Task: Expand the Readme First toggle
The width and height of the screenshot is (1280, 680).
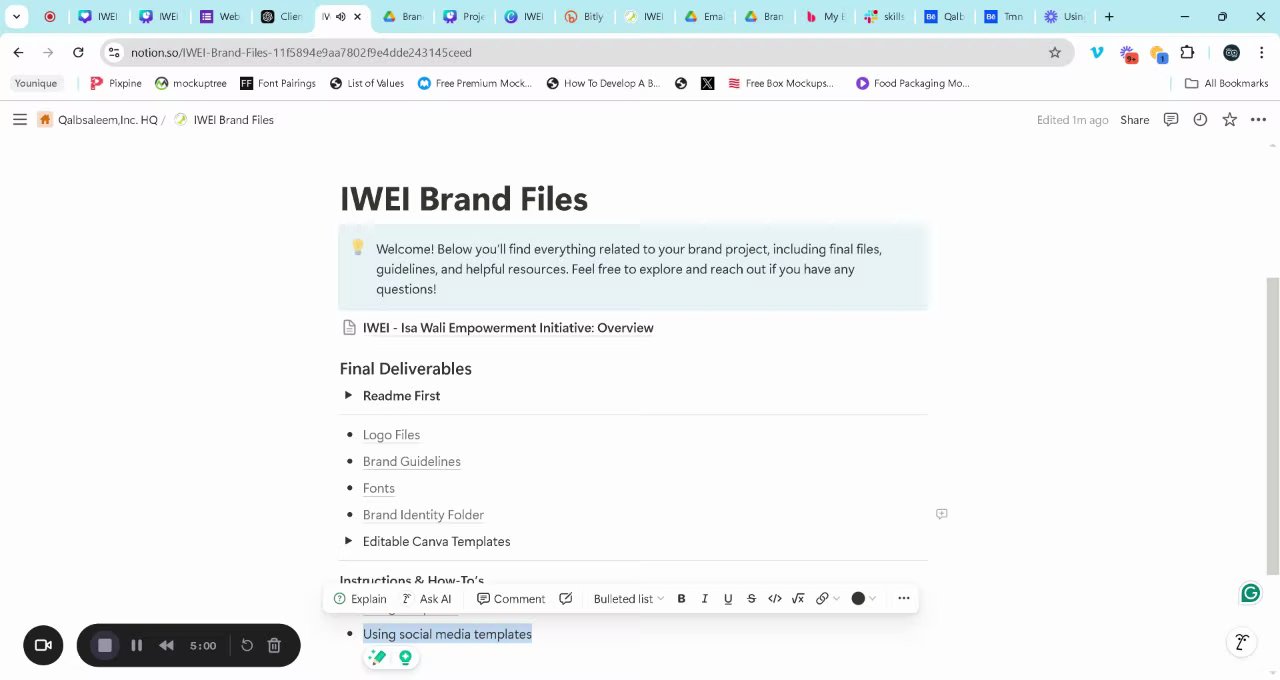Action: point(348,396)
